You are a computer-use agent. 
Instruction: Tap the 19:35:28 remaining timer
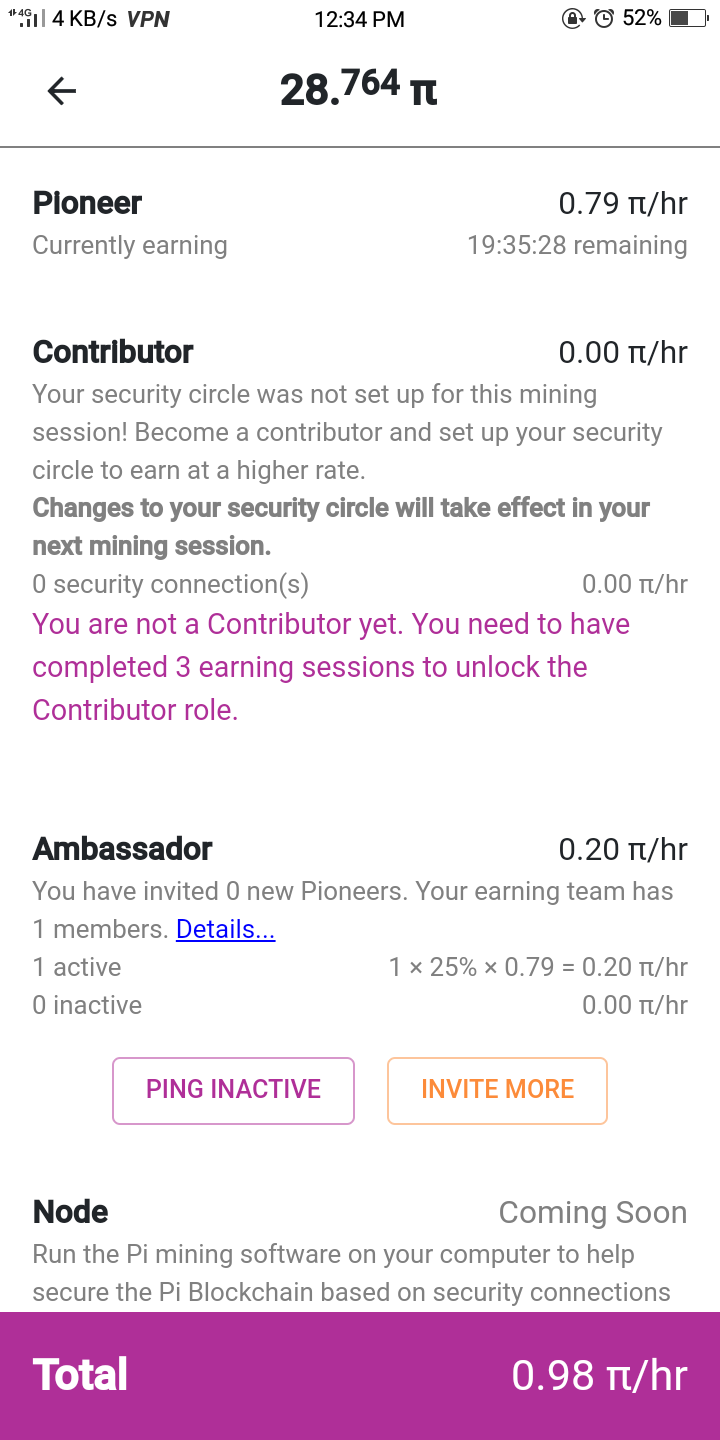(577, 245)
